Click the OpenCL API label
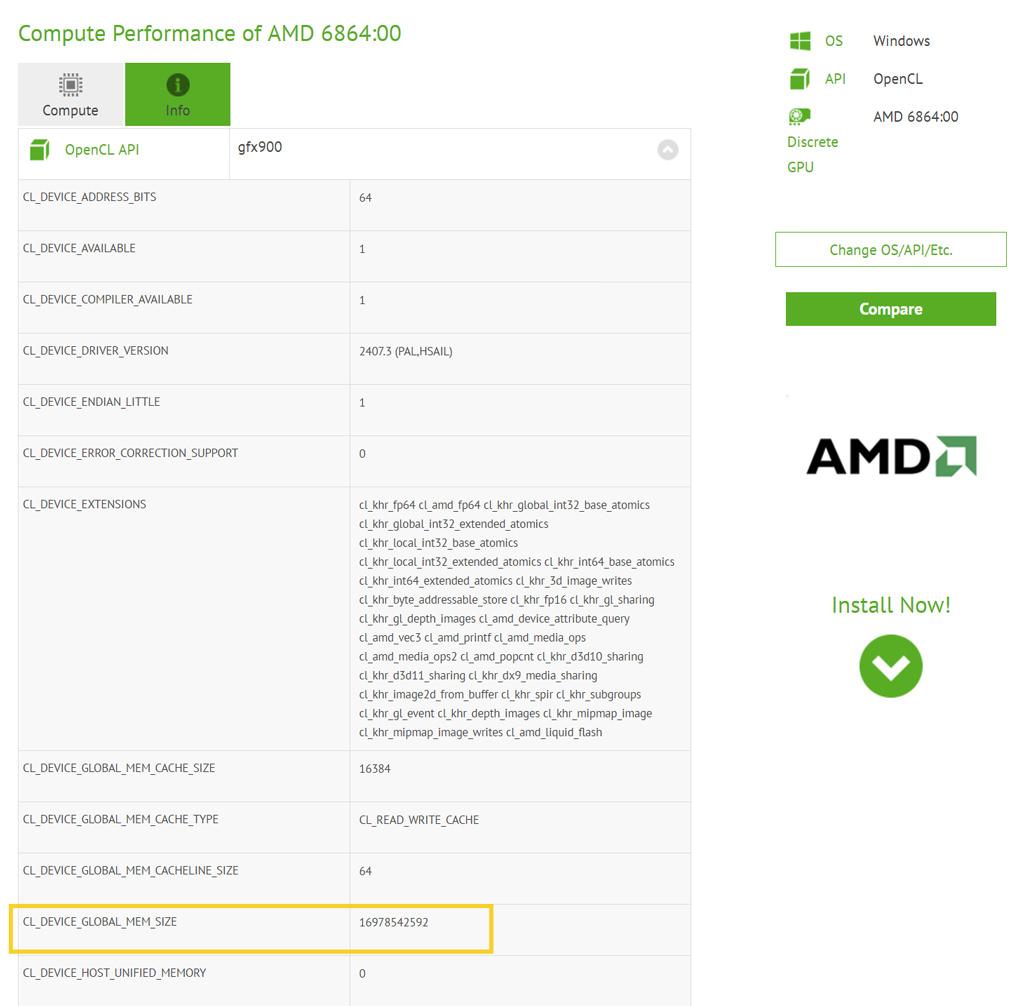1024x1006 pixels. [x=102, y=150]
